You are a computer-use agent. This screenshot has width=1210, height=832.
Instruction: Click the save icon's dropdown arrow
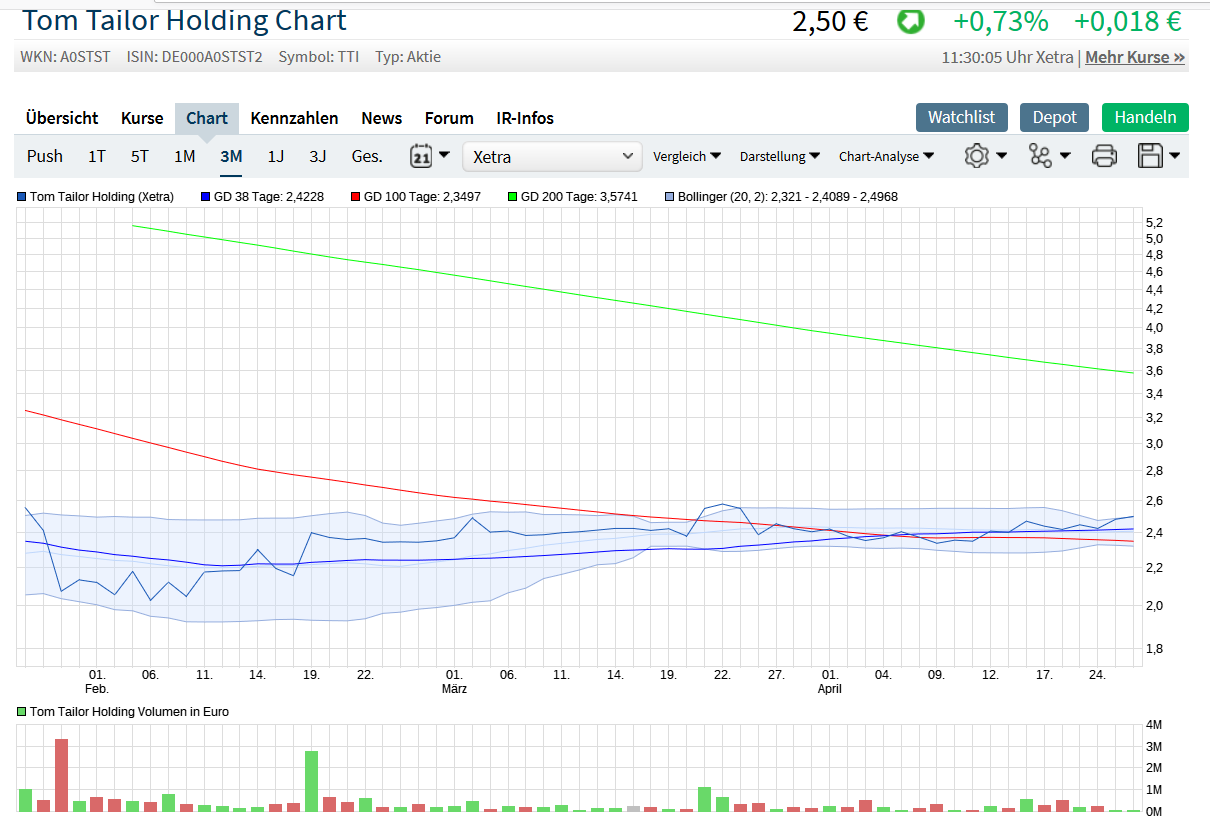click(x=1173, y=156)
